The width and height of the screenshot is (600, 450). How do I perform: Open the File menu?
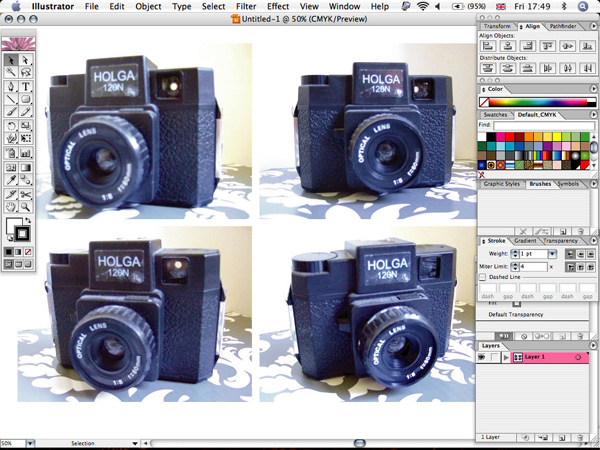[91, 6]
